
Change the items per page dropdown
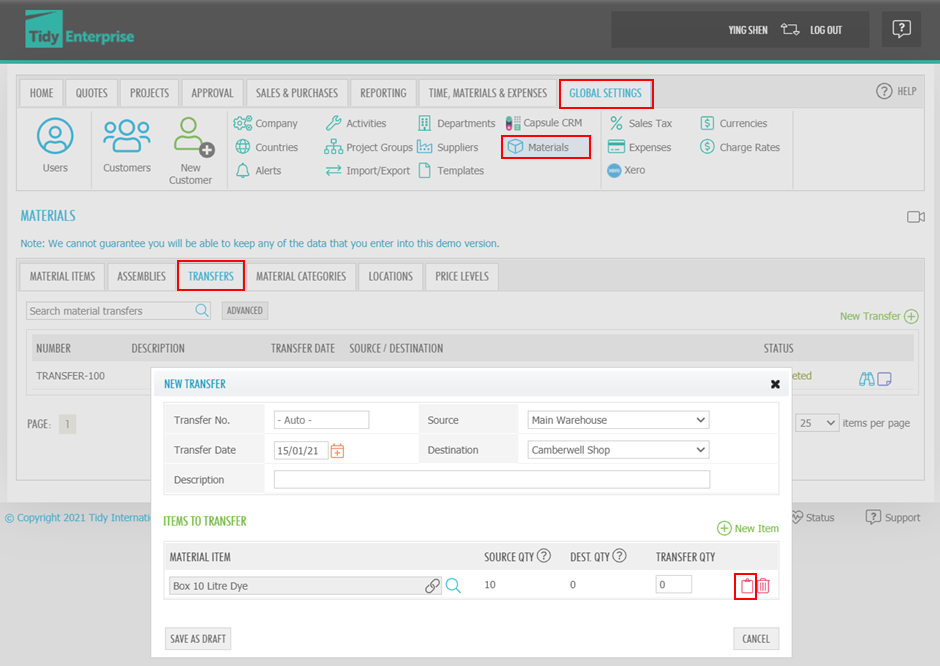[817, 423]
